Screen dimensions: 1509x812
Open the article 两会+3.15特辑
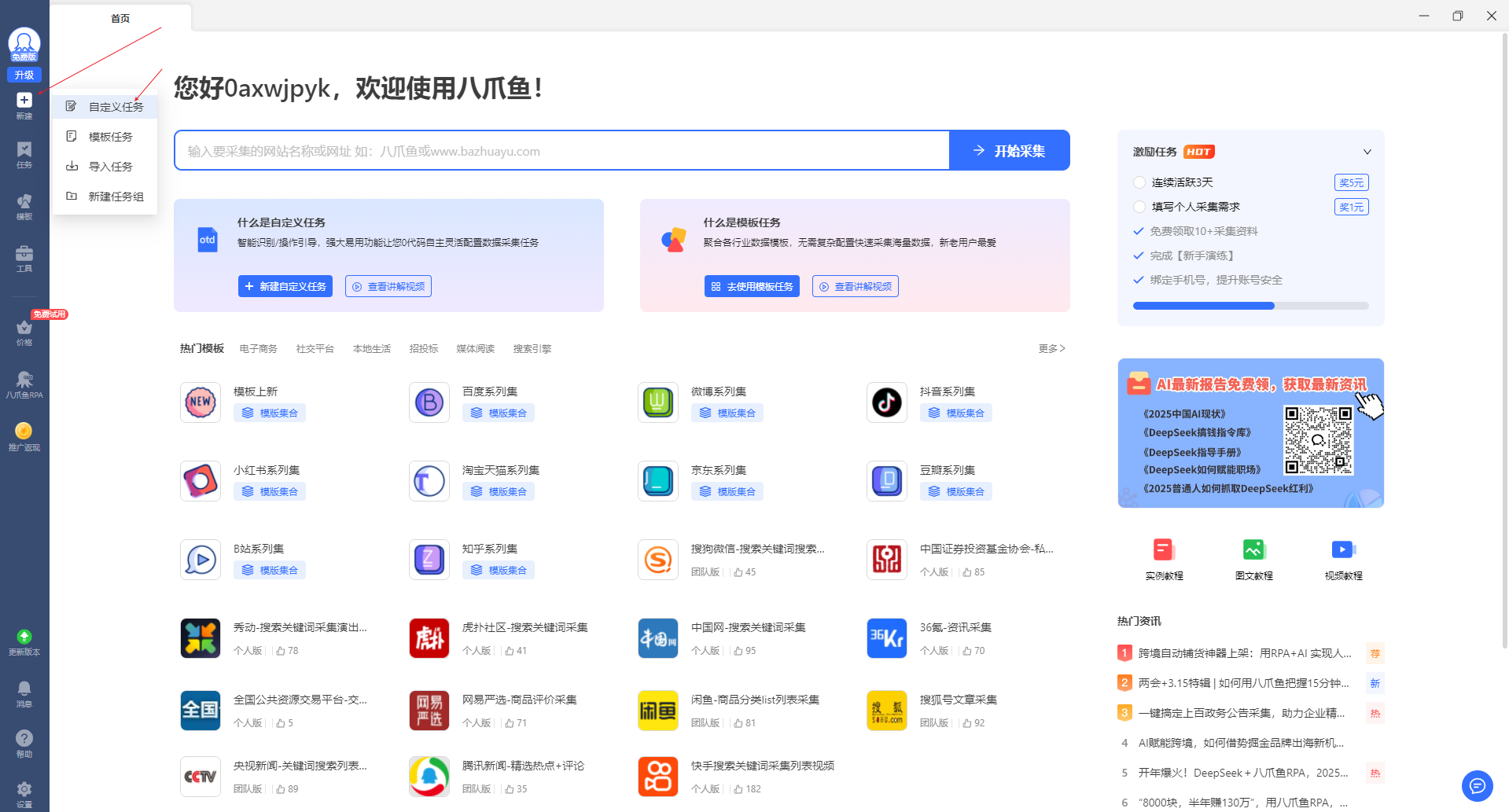[x=1243, y=683]
